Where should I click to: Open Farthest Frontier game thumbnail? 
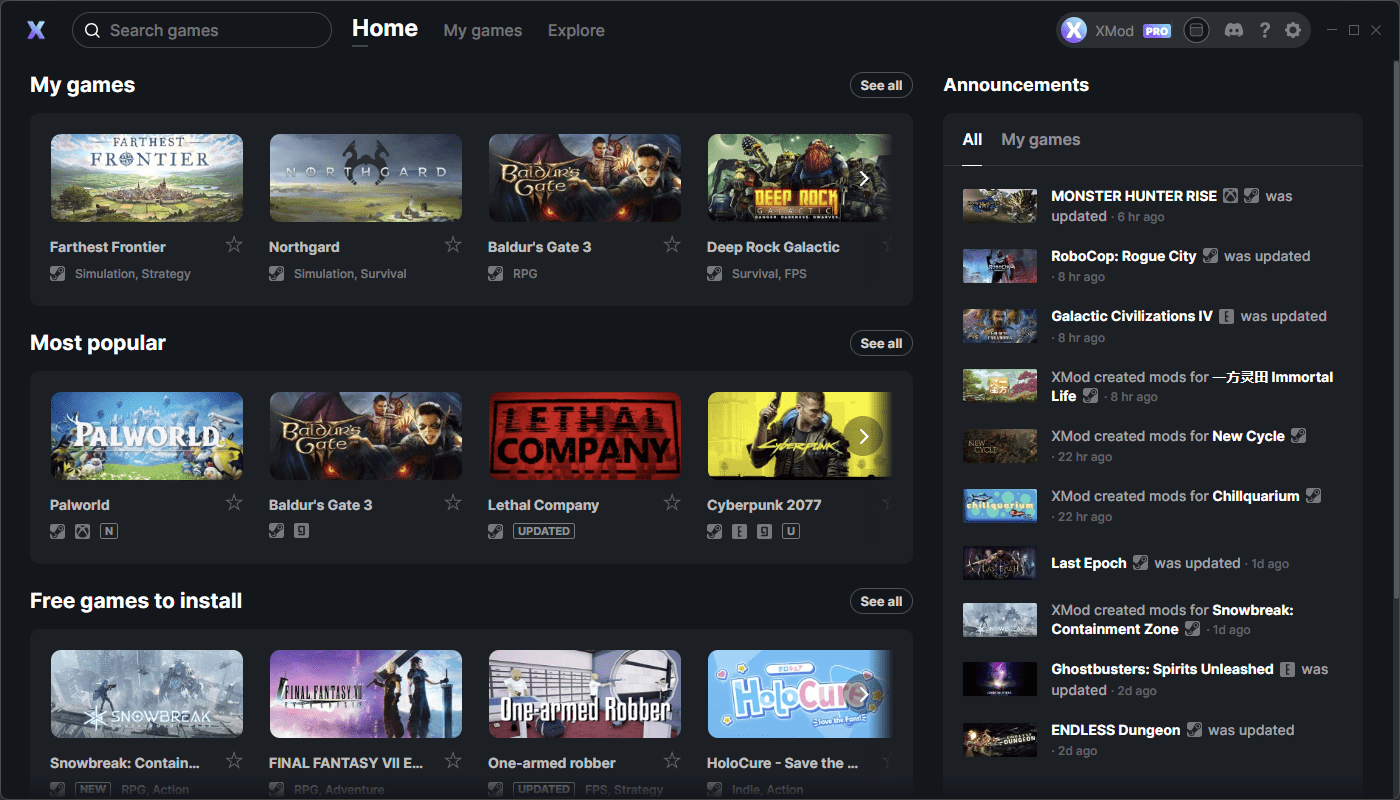coord(147,178)
